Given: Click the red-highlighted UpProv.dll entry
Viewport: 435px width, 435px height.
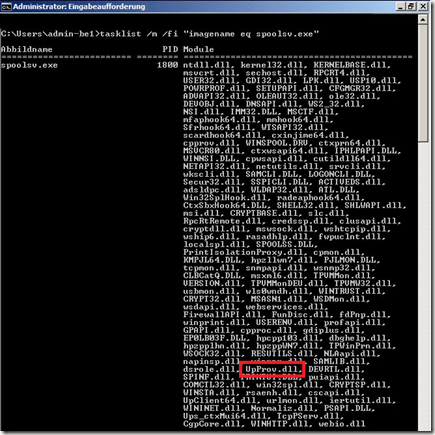Looking at the screenshot, I should [272, 369].
